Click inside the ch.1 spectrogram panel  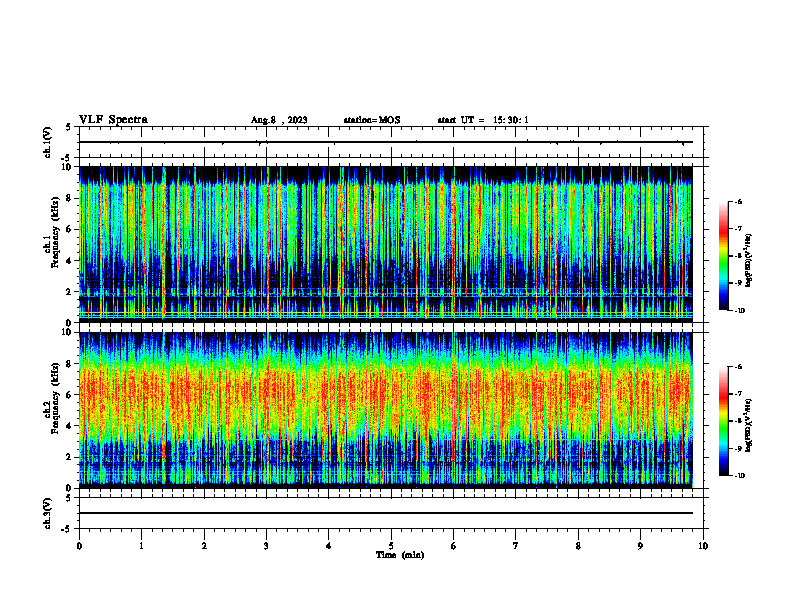click(386, 244)
